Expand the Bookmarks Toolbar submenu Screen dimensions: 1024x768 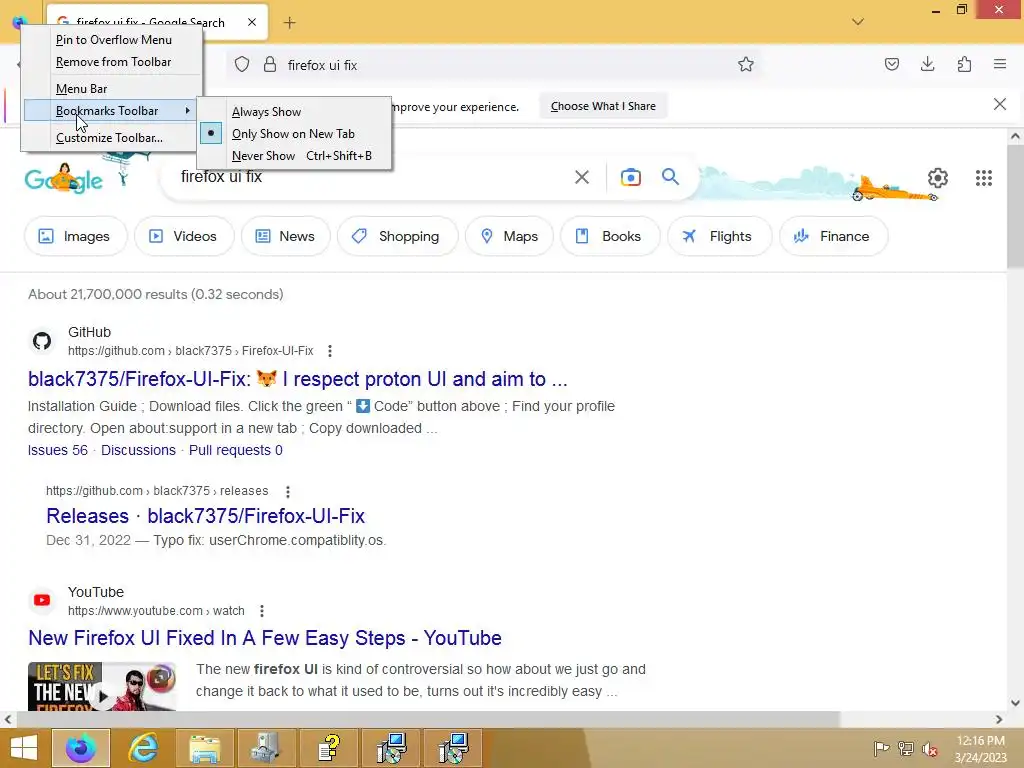click(112, 110)
